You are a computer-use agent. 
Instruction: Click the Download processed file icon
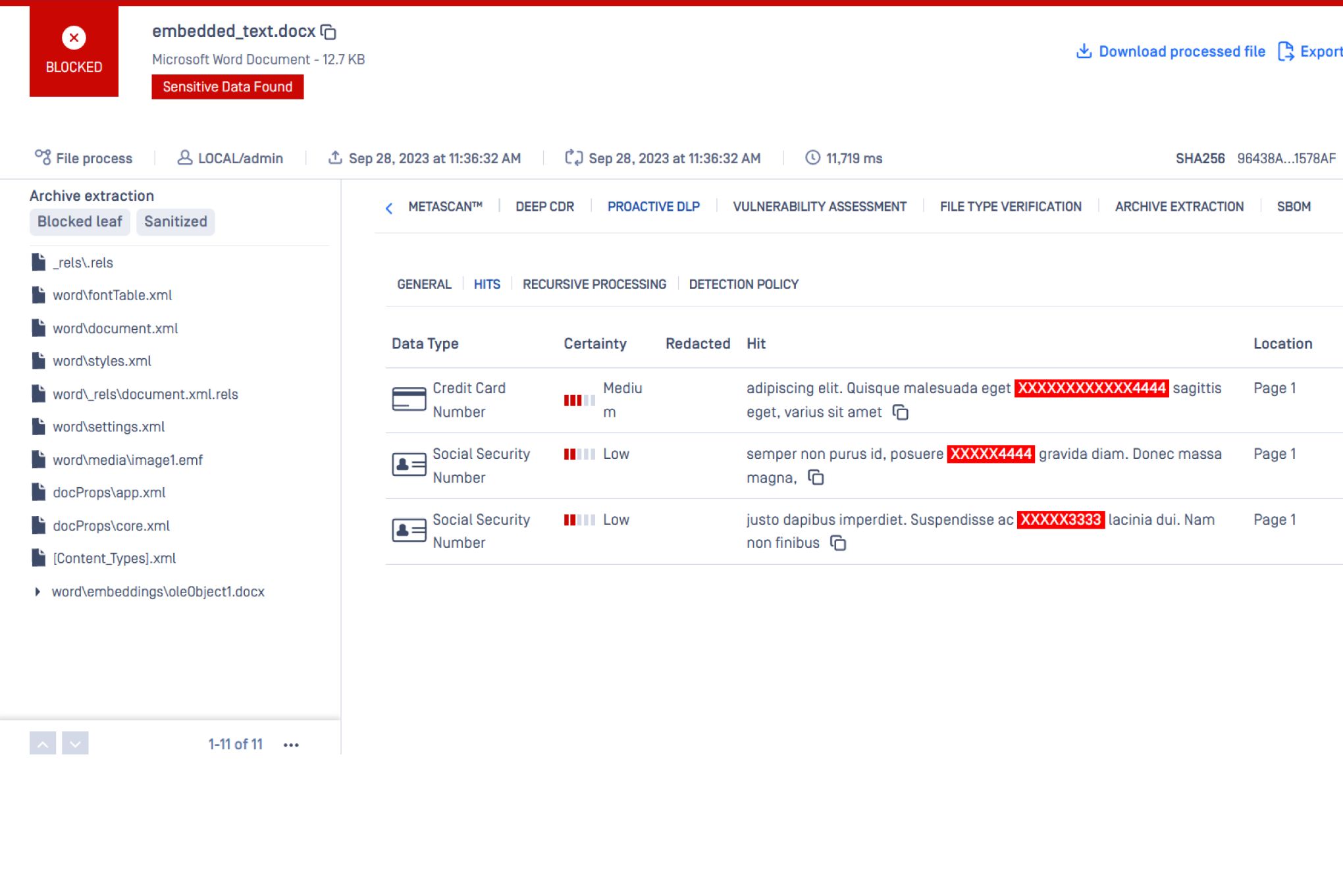(x=1084, y=51)
